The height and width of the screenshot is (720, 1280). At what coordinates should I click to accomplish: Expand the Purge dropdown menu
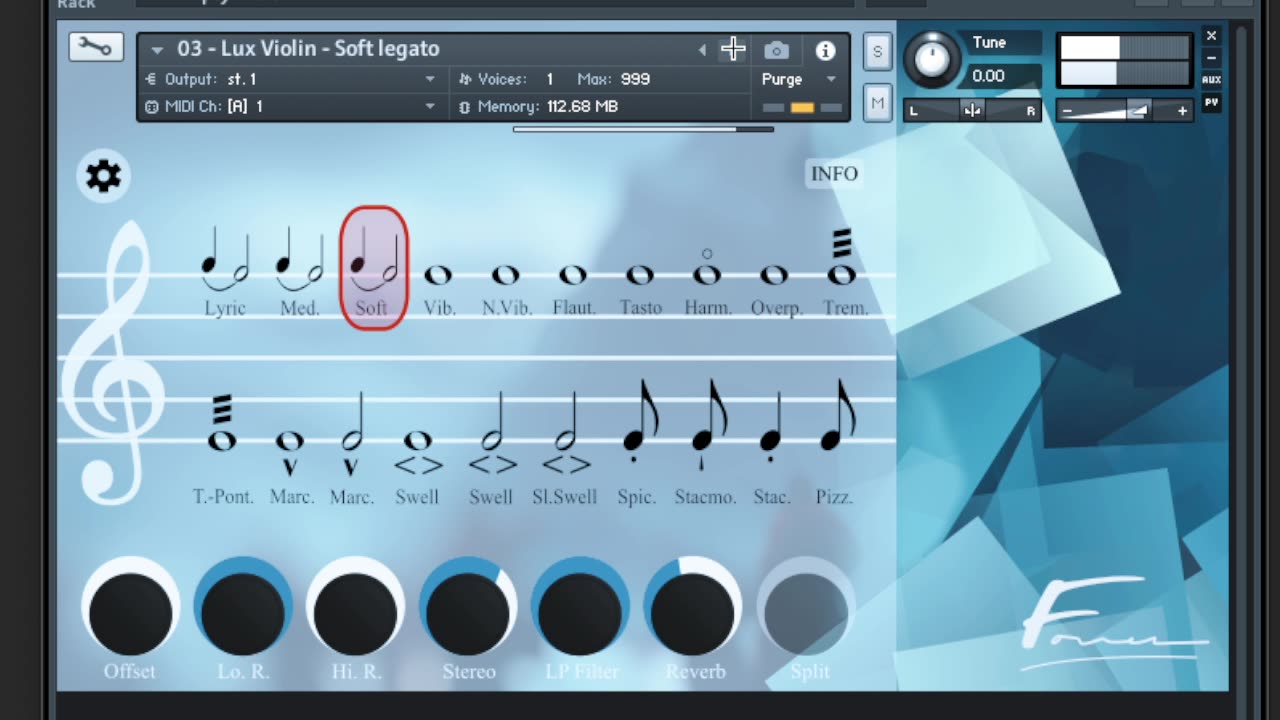pyautogui.click(x=799, y=79)
